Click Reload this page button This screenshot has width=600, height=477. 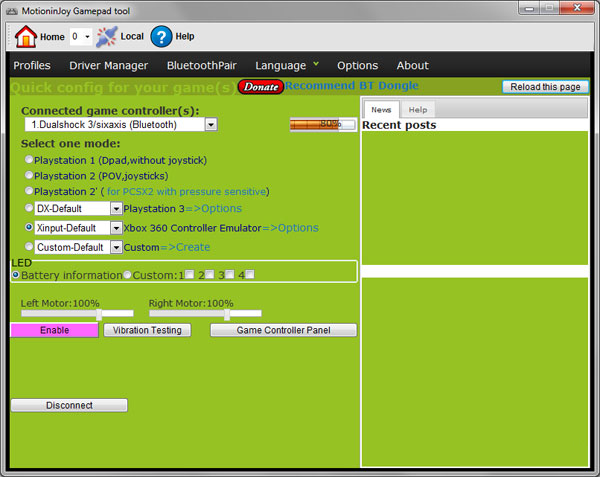(545, 87)
